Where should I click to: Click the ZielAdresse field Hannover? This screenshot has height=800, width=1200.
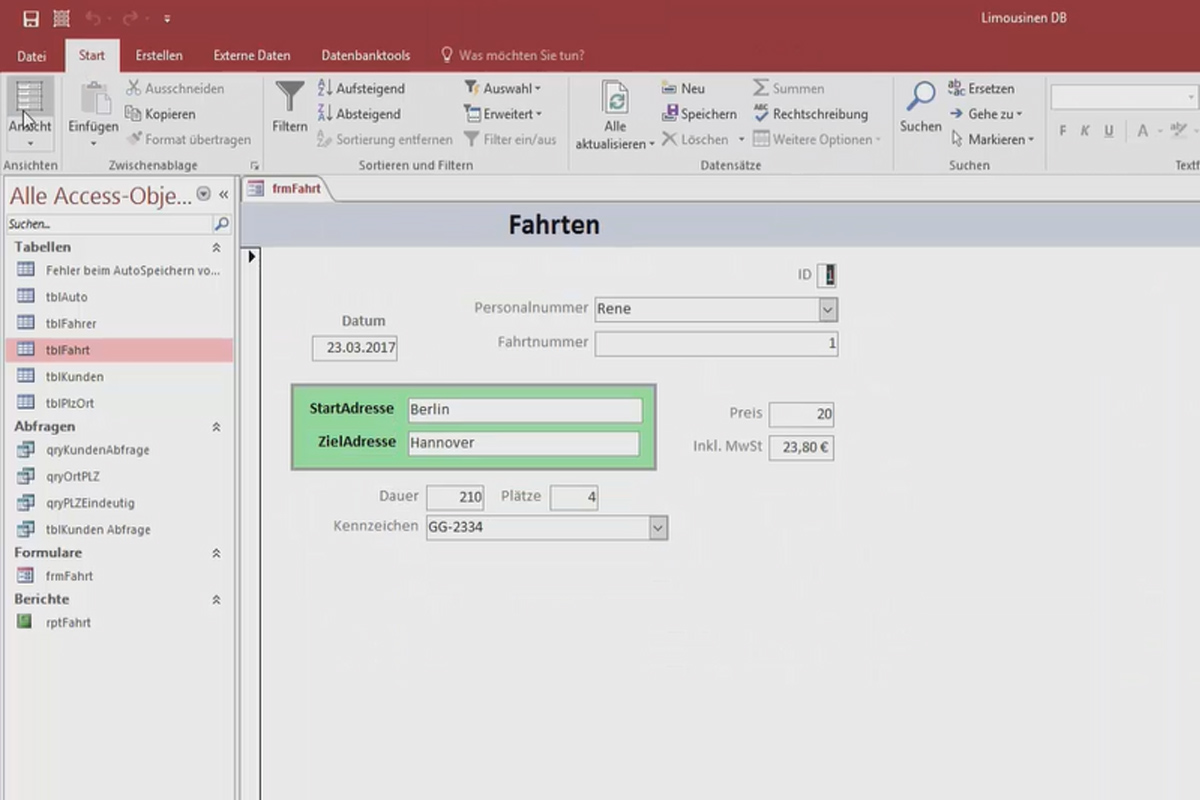(524, 443)
